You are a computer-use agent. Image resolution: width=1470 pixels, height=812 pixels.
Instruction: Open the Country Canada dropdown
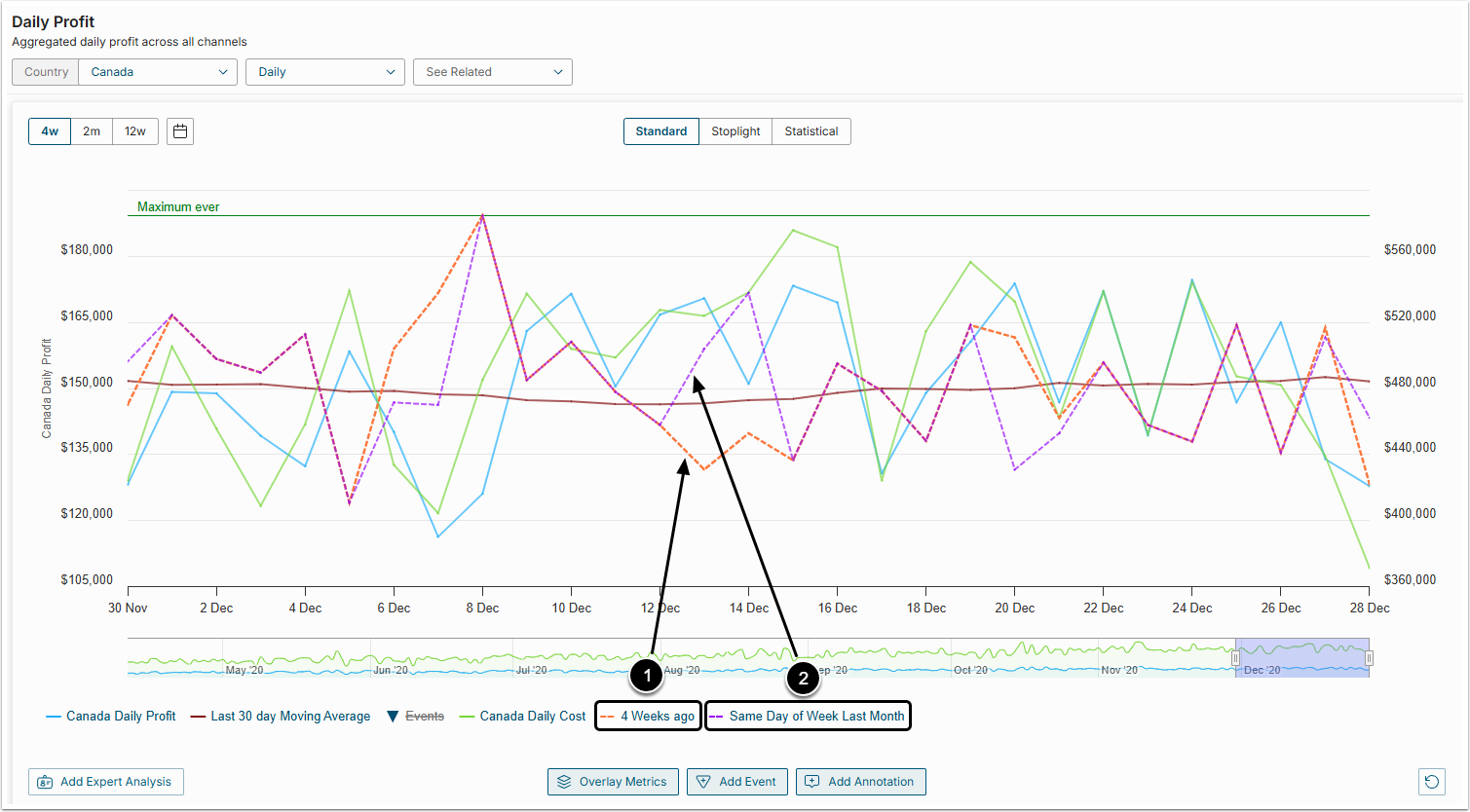(157, 72)
